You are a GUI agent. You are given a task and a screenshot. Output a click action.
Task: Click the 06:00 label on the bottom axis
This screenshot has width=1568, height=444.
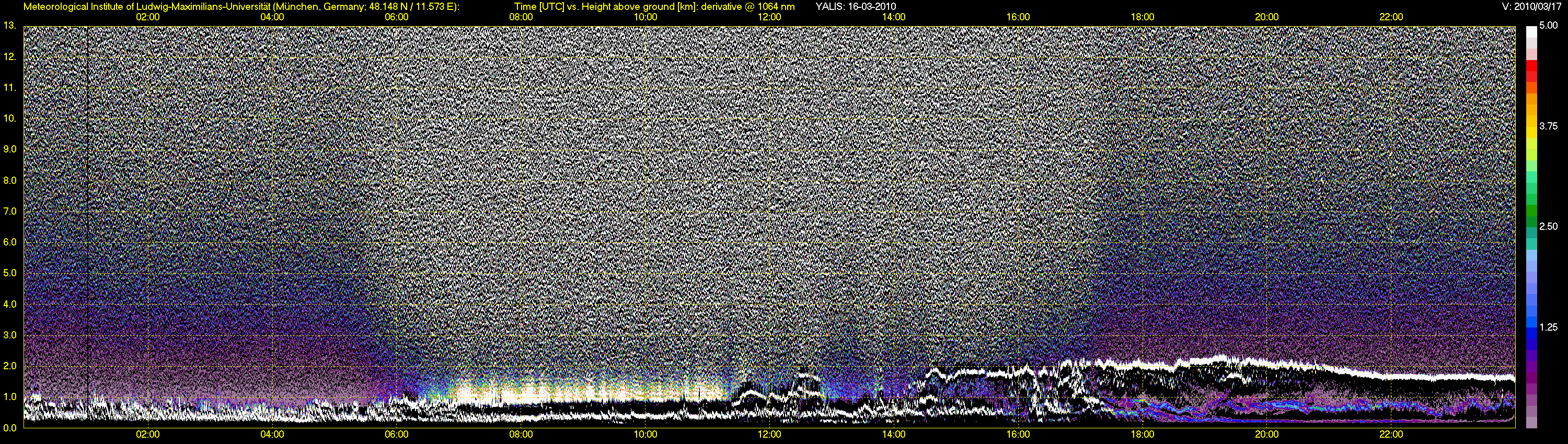pos(397,434)
